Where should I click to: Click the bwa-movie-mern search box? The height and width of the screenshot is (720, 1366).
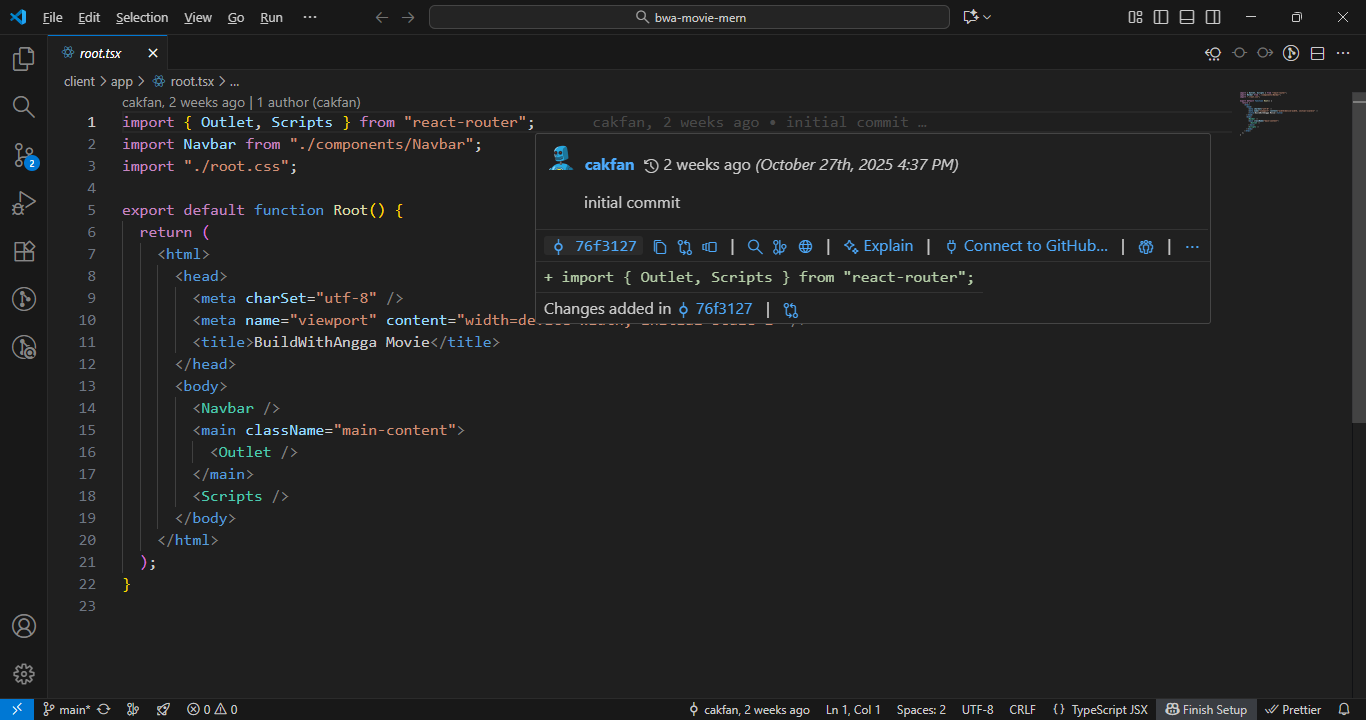pos(689,17)
